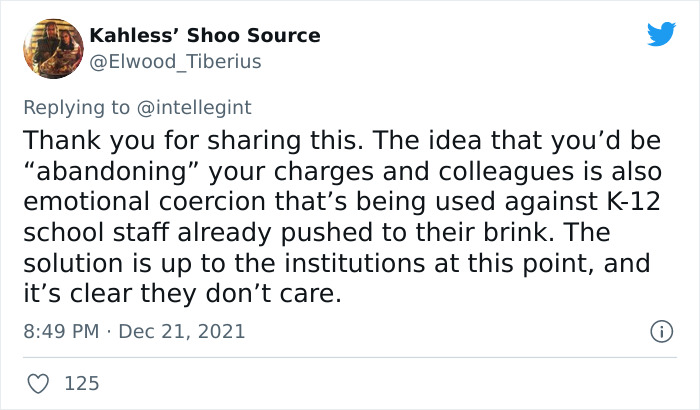Open the @Elwood_Tiberius handle
The width and height of the screenshot is (700, 410).
175,62
